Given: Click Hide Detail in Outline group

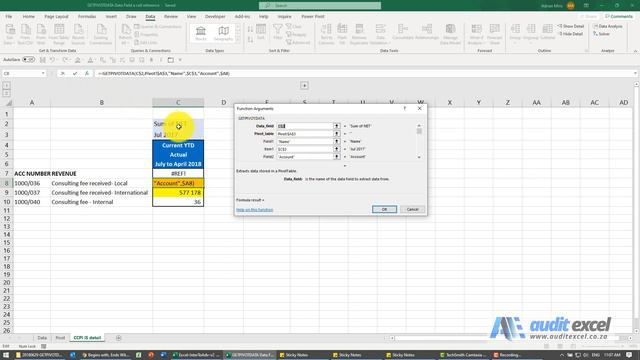Looking at the screenshot, I should [x=571, y=34].
